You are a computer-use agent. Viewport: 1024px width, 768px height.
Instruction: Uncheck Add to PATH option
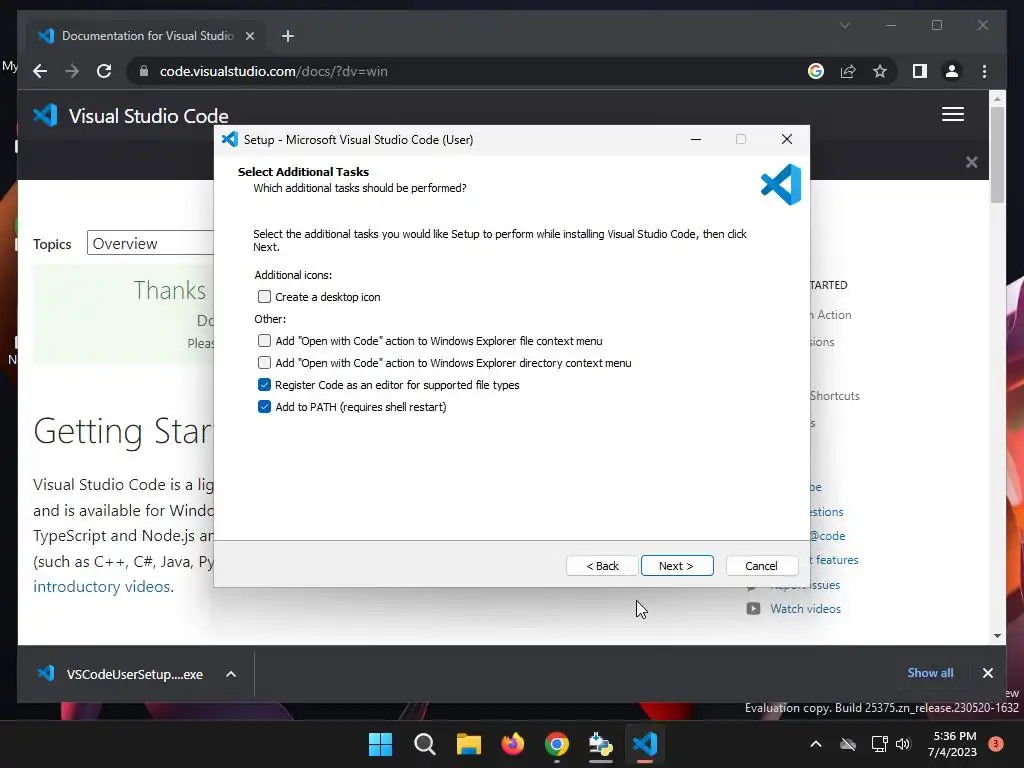point(264,406)
